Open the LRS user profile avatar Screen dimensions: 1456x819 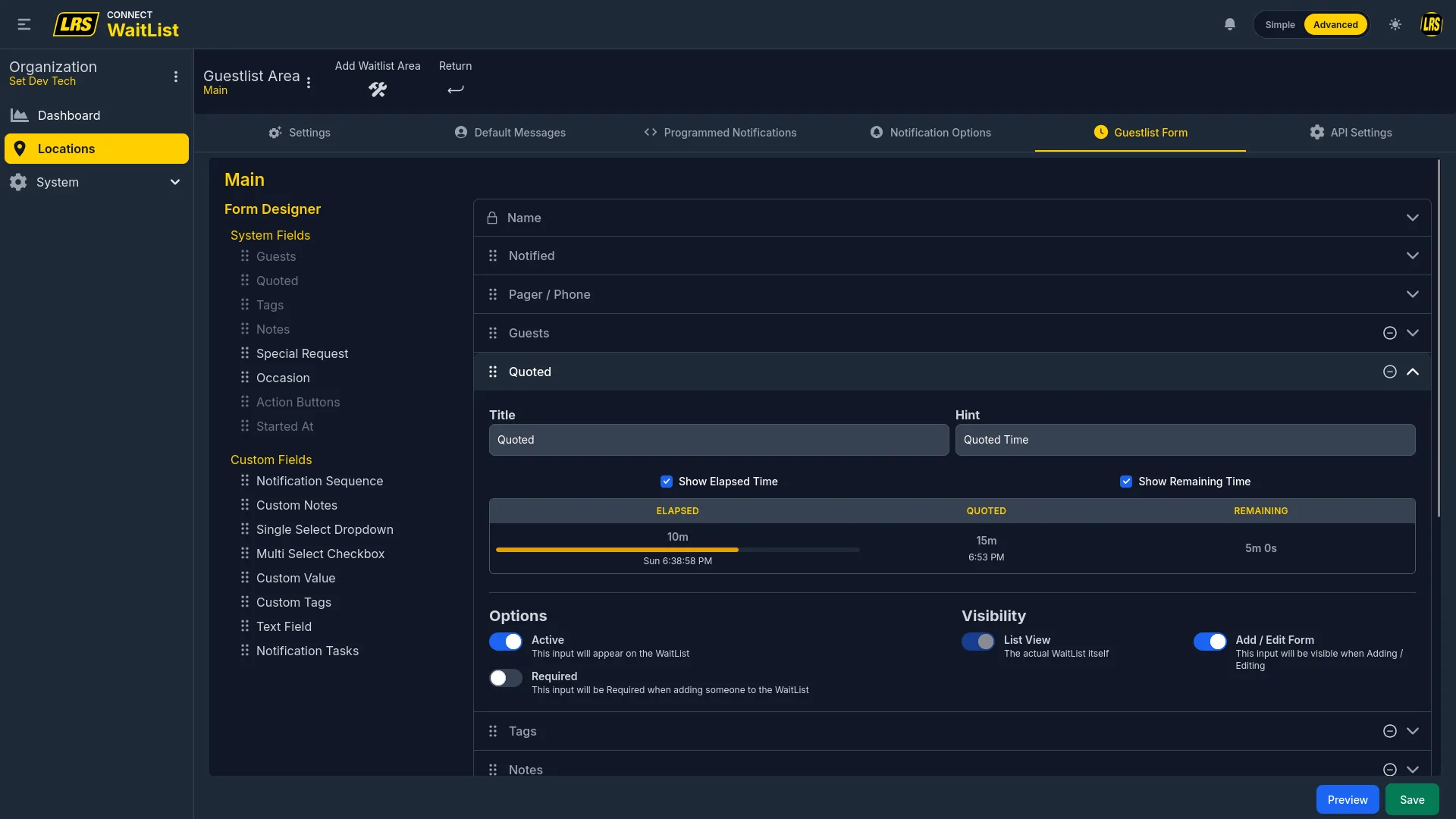pyautogui.click(x=1431, y=24)
